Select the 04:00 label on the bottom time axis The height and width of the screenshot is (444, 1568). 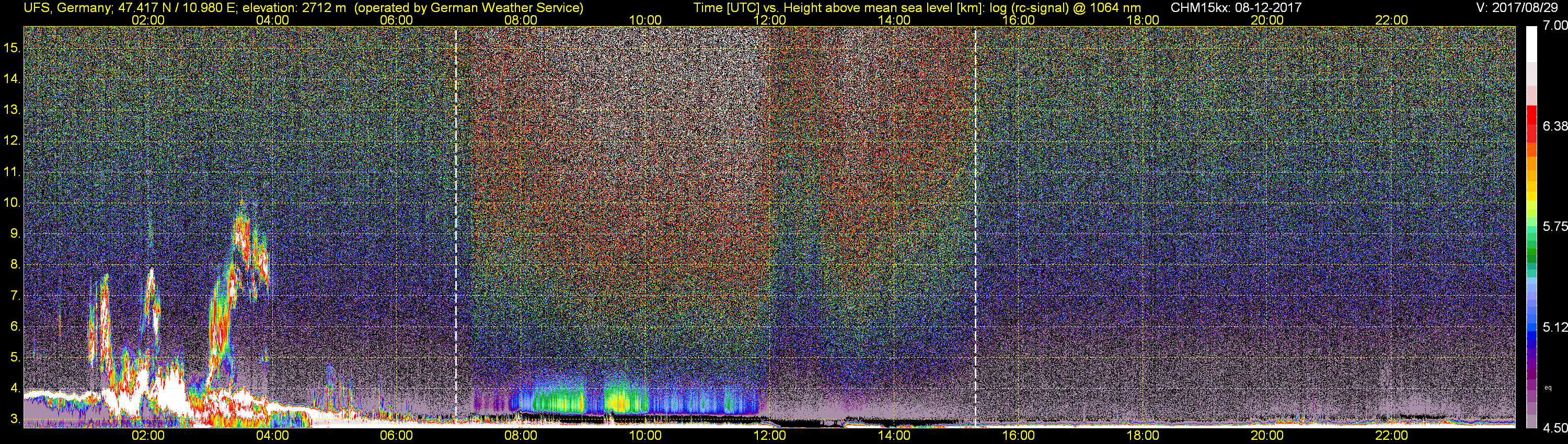pos(272,436)
